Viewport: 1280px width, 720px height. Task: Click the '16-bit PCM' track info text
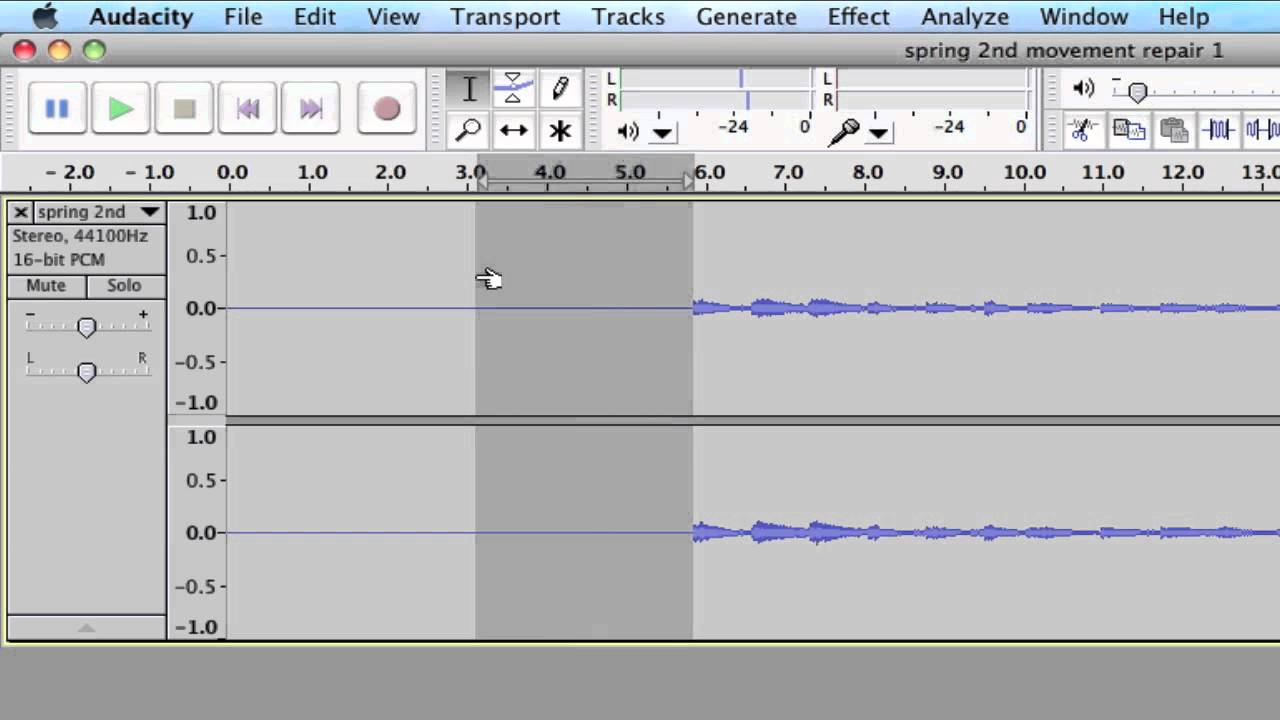59,260
